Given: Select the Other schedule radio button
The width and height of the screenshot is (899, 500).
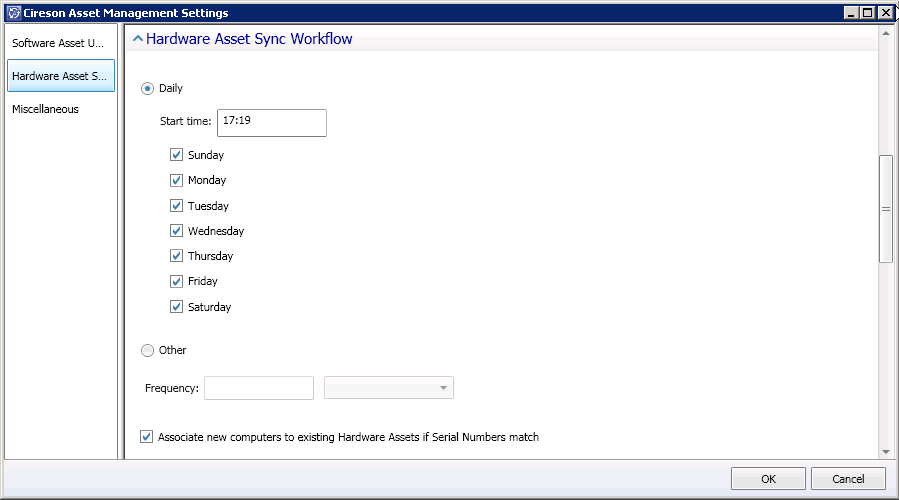Looking at the screenshot, I should coord(148,351).
